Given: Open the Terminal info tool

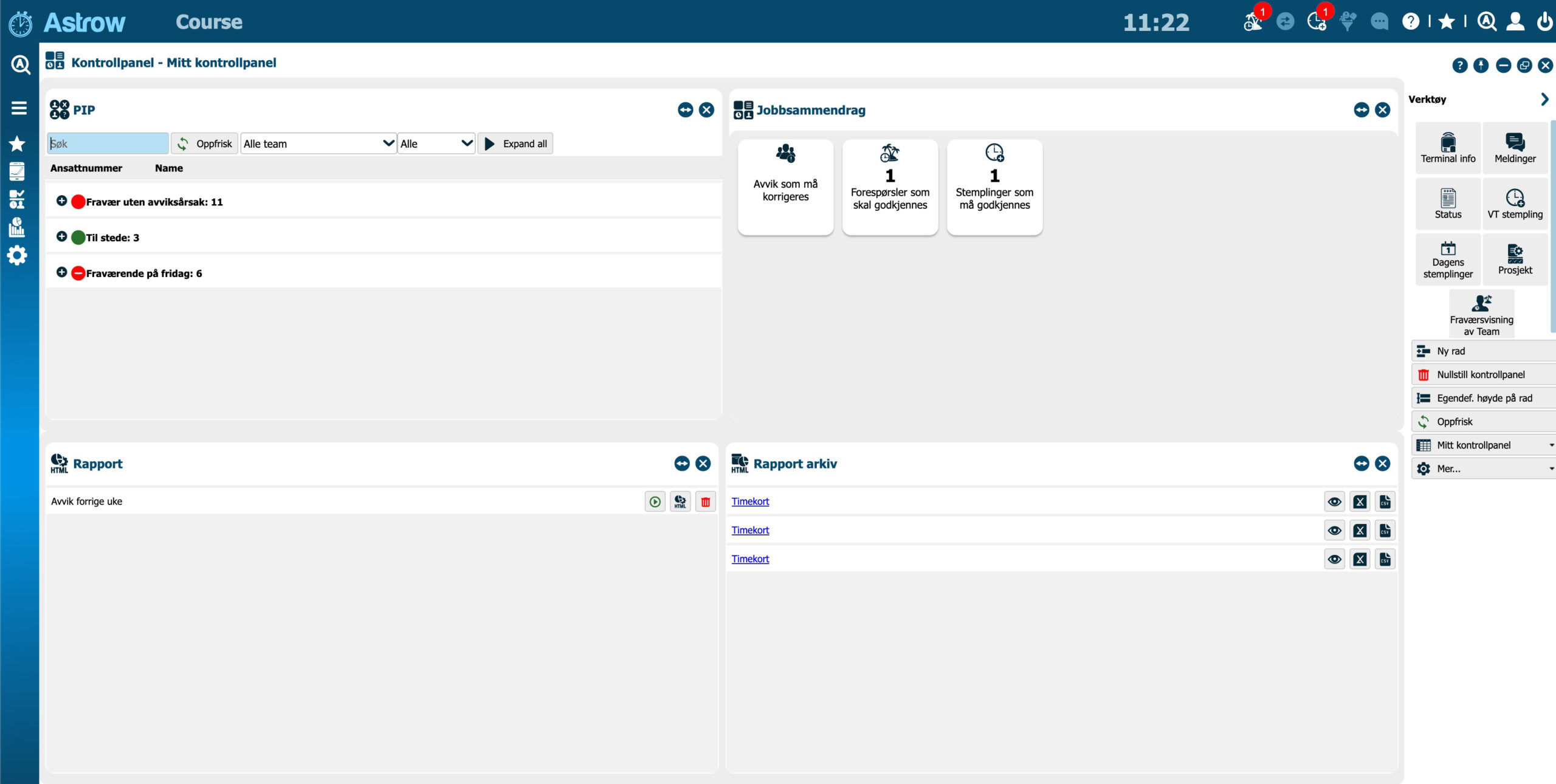Looking at the screenshot, I should point(1447,148).
